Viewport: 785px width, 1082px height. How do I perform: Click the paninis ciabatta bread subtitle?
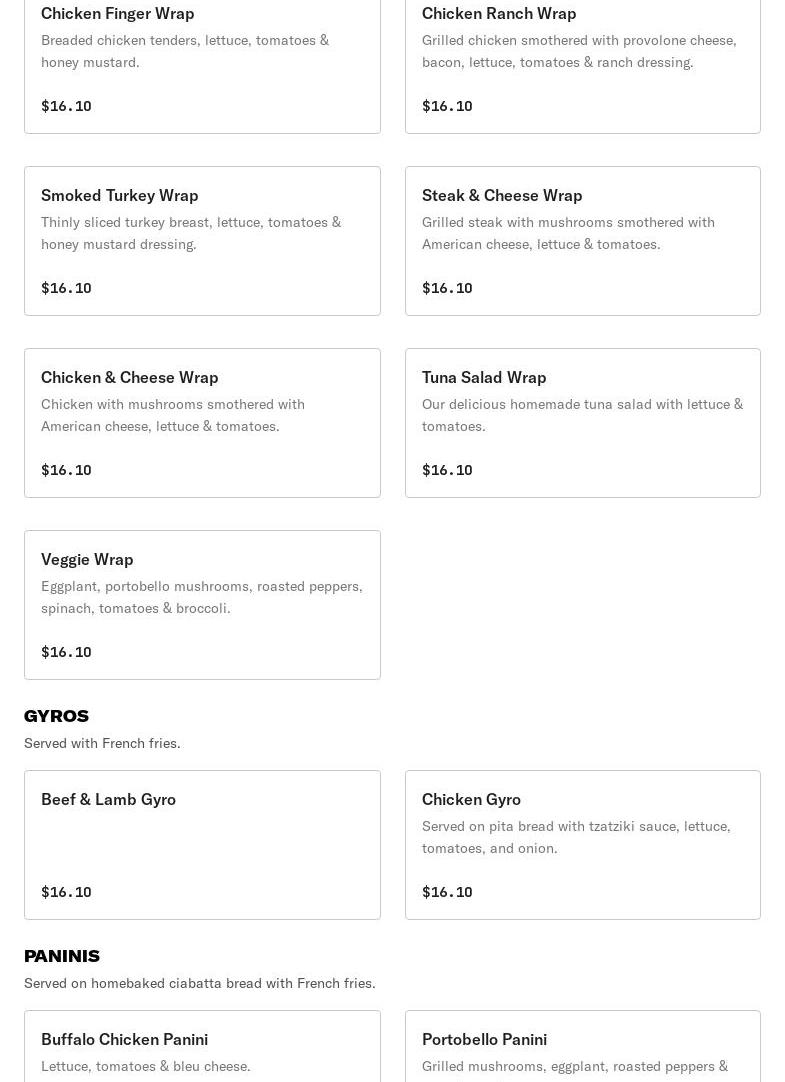(200, 983)
